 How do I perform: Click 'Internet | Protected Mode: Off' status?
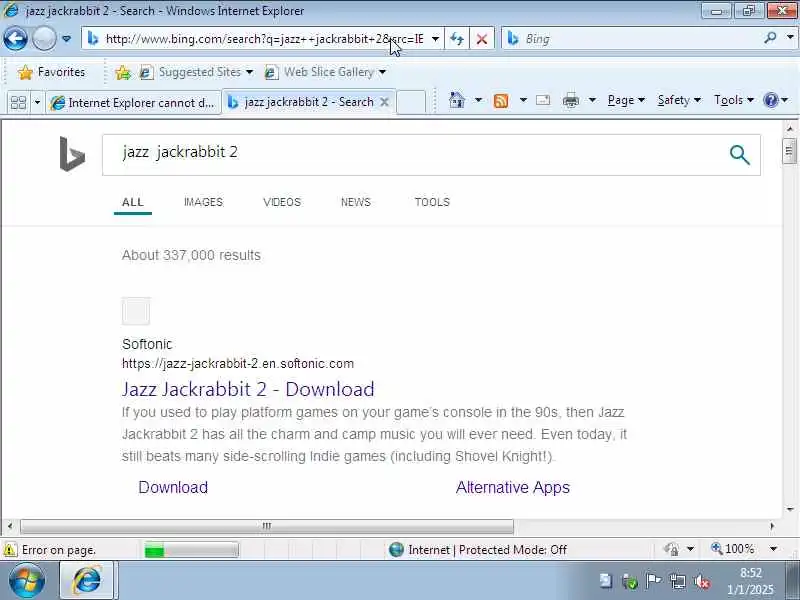coord(478,549)
